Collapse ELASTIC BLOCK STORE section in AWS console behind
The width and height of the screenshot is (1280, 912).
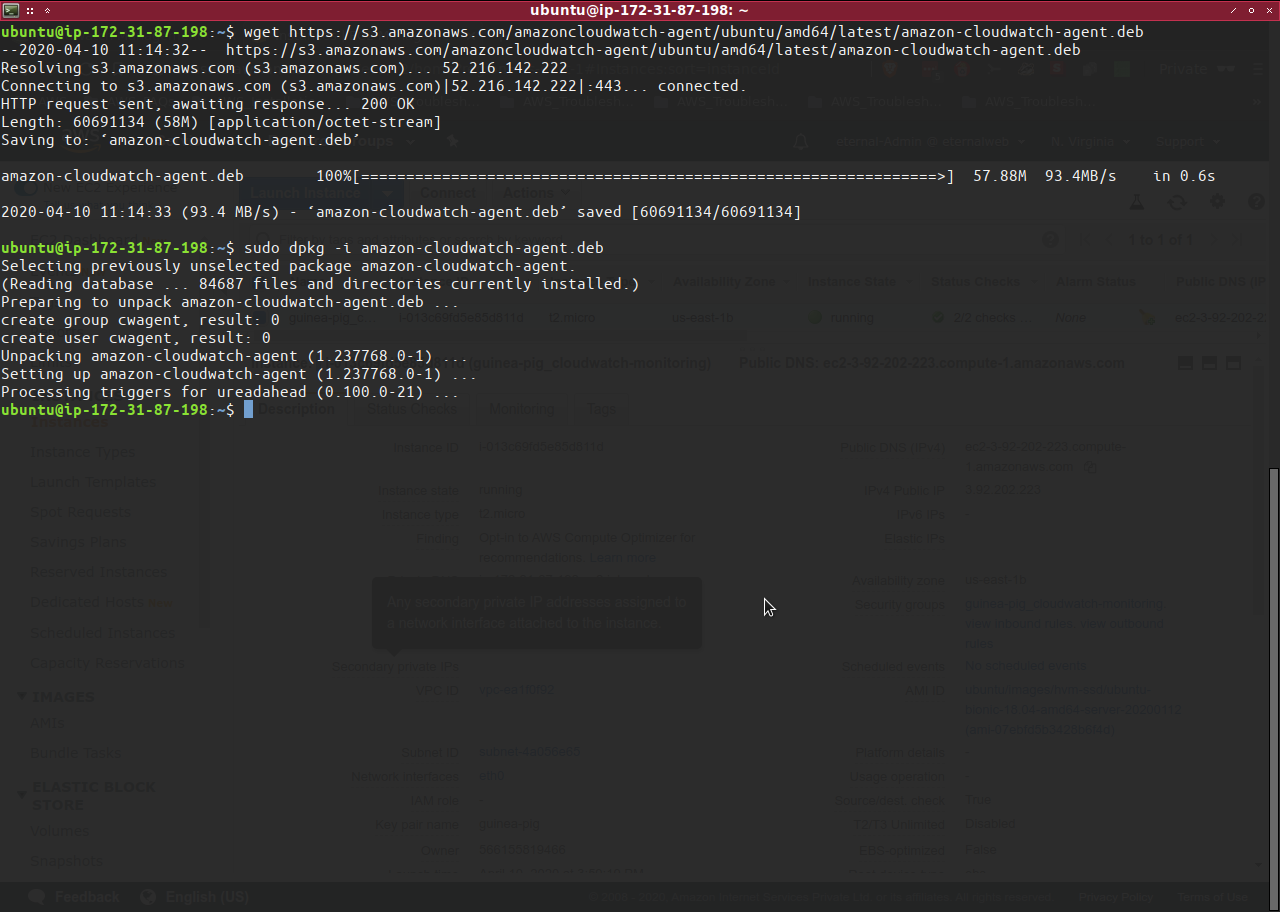22,795
